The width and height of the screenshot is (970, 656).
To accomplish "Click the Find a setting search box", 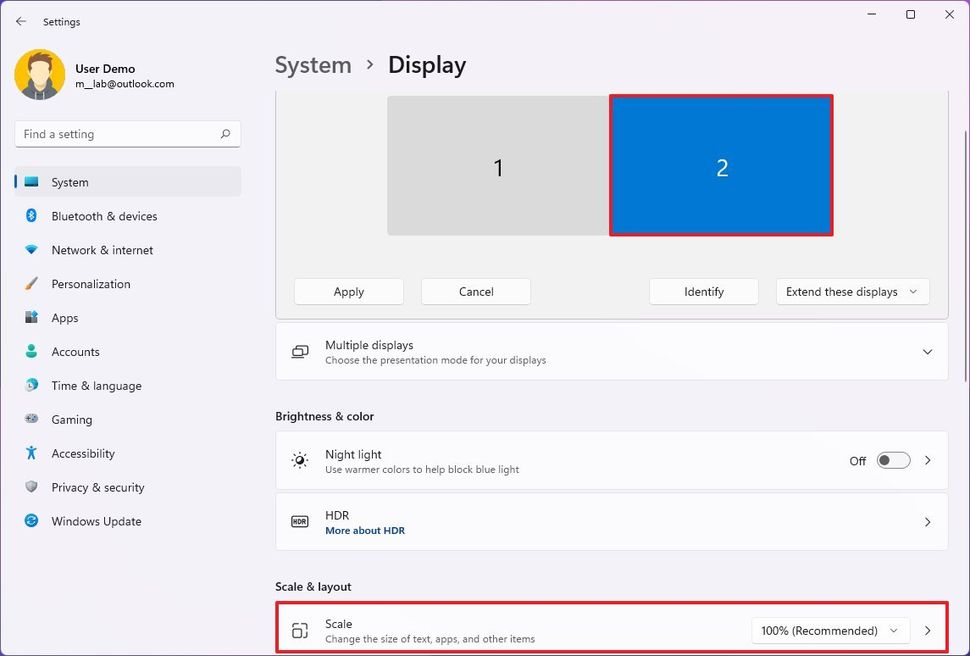I will click(x=127, y=133).
